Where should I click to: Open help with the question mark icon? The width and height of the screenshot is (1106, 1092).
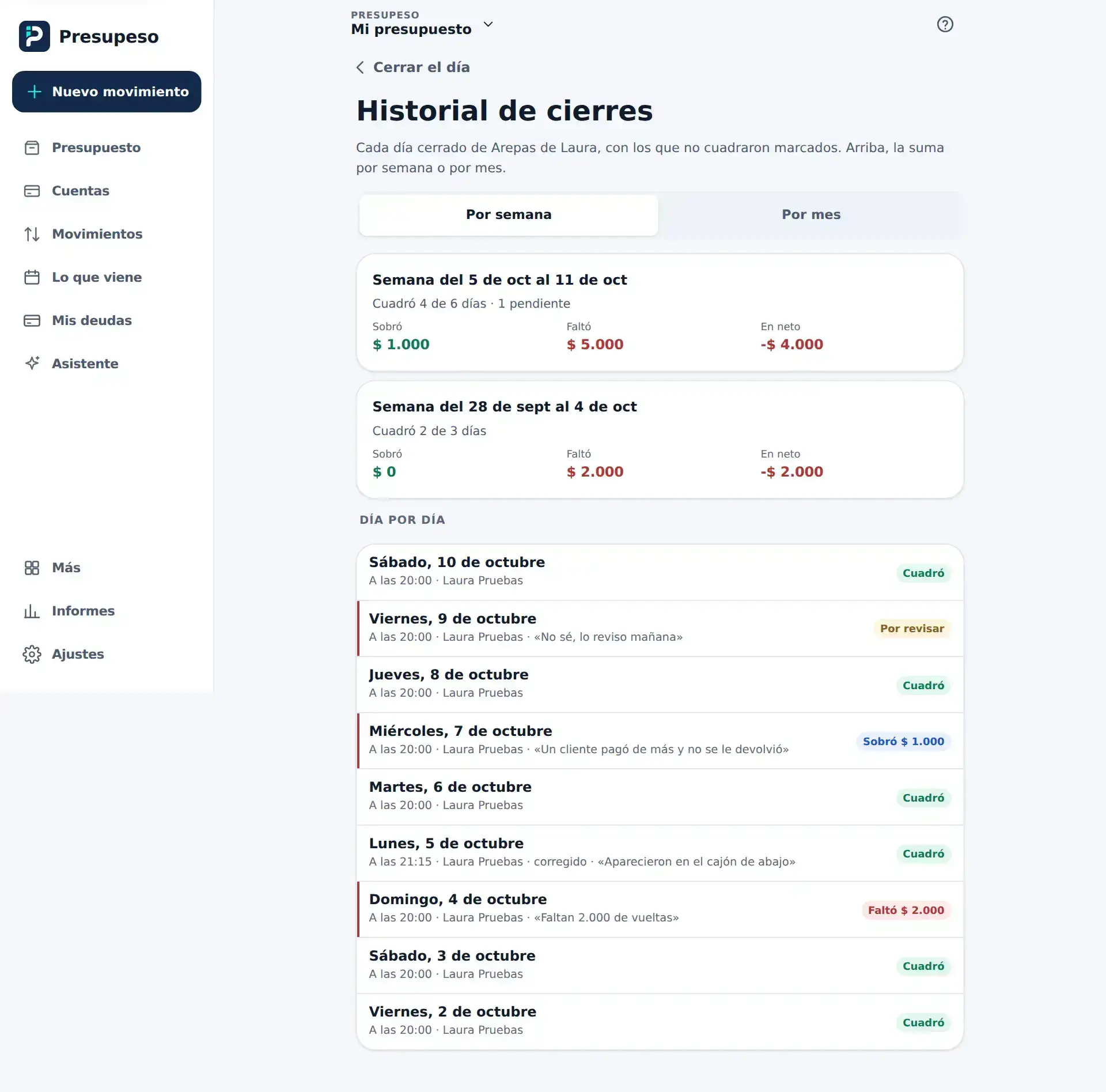945,24
